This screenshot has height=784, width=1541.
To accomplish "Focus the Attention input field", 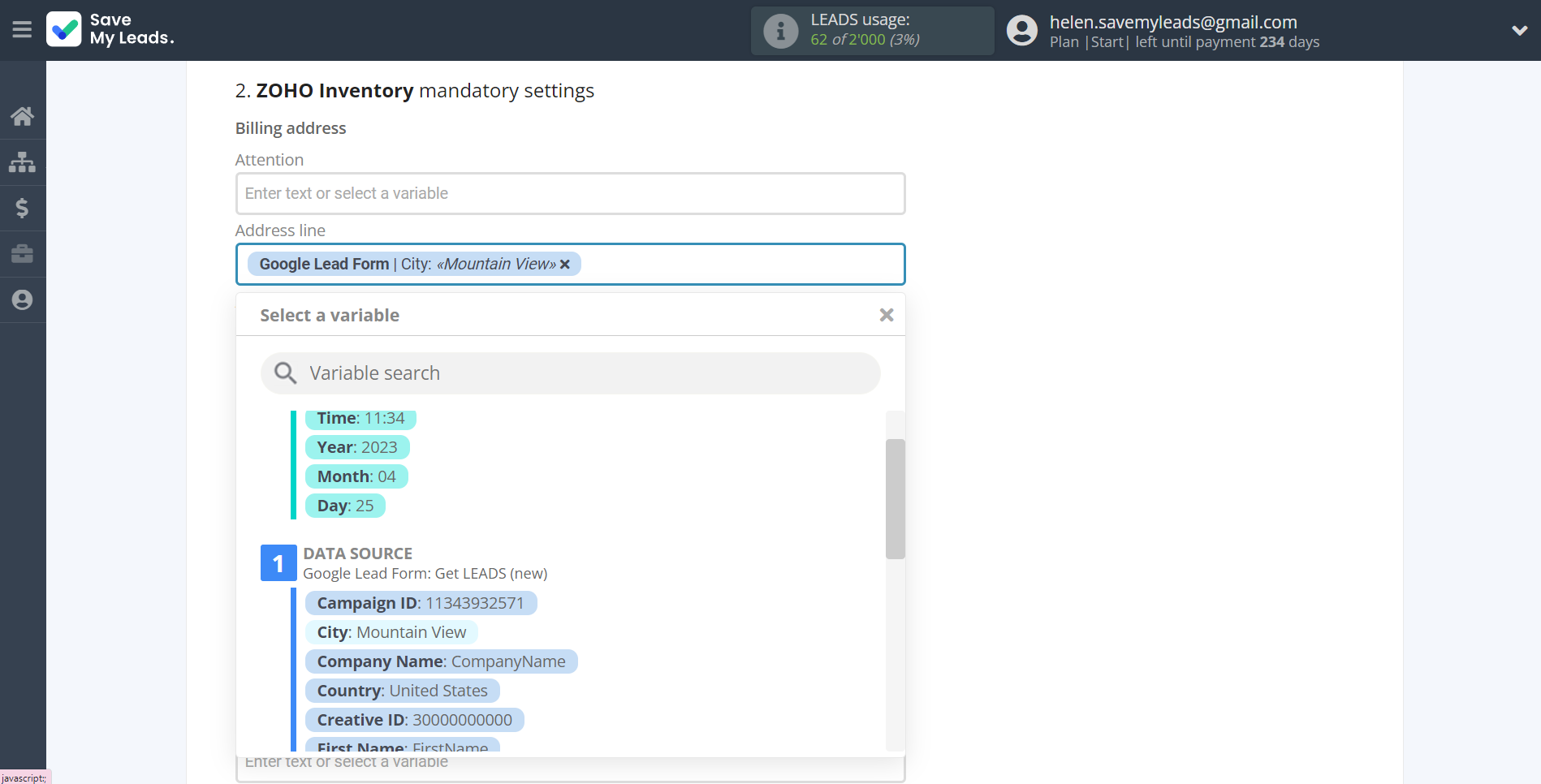I will click(571, 193).
